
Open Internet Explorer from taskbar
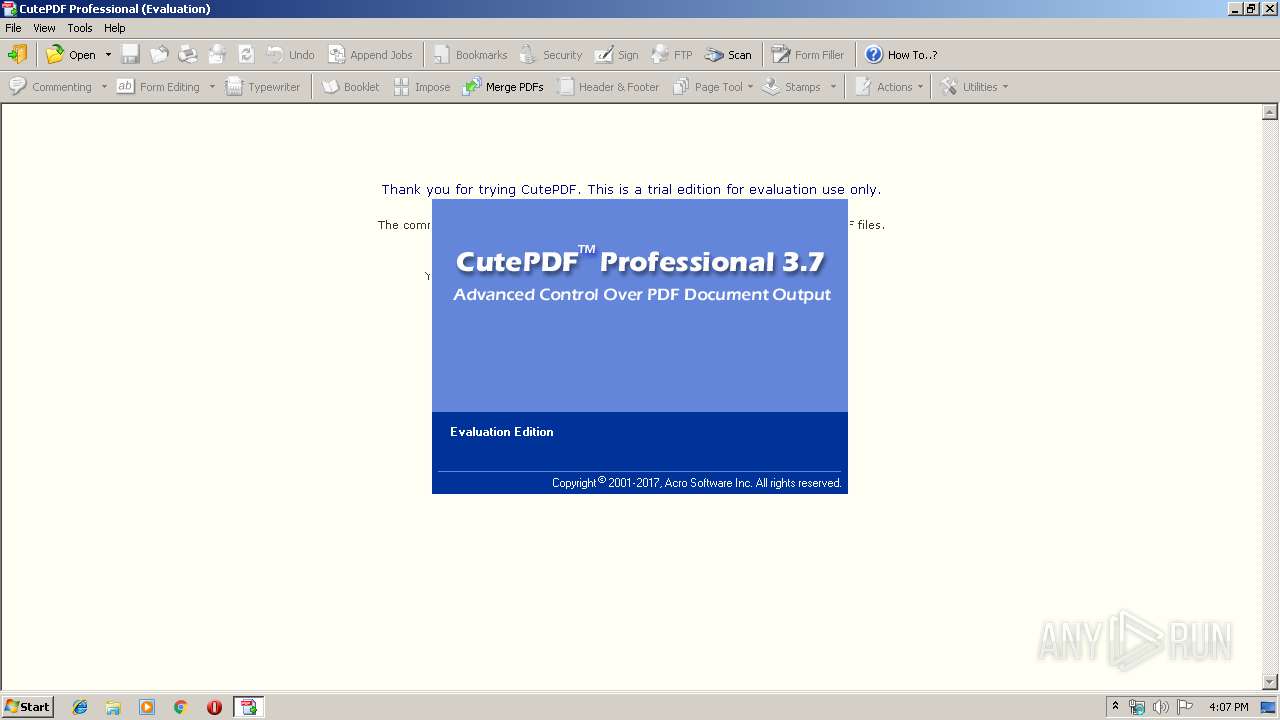pyautogui.click(x=80, y=707)
